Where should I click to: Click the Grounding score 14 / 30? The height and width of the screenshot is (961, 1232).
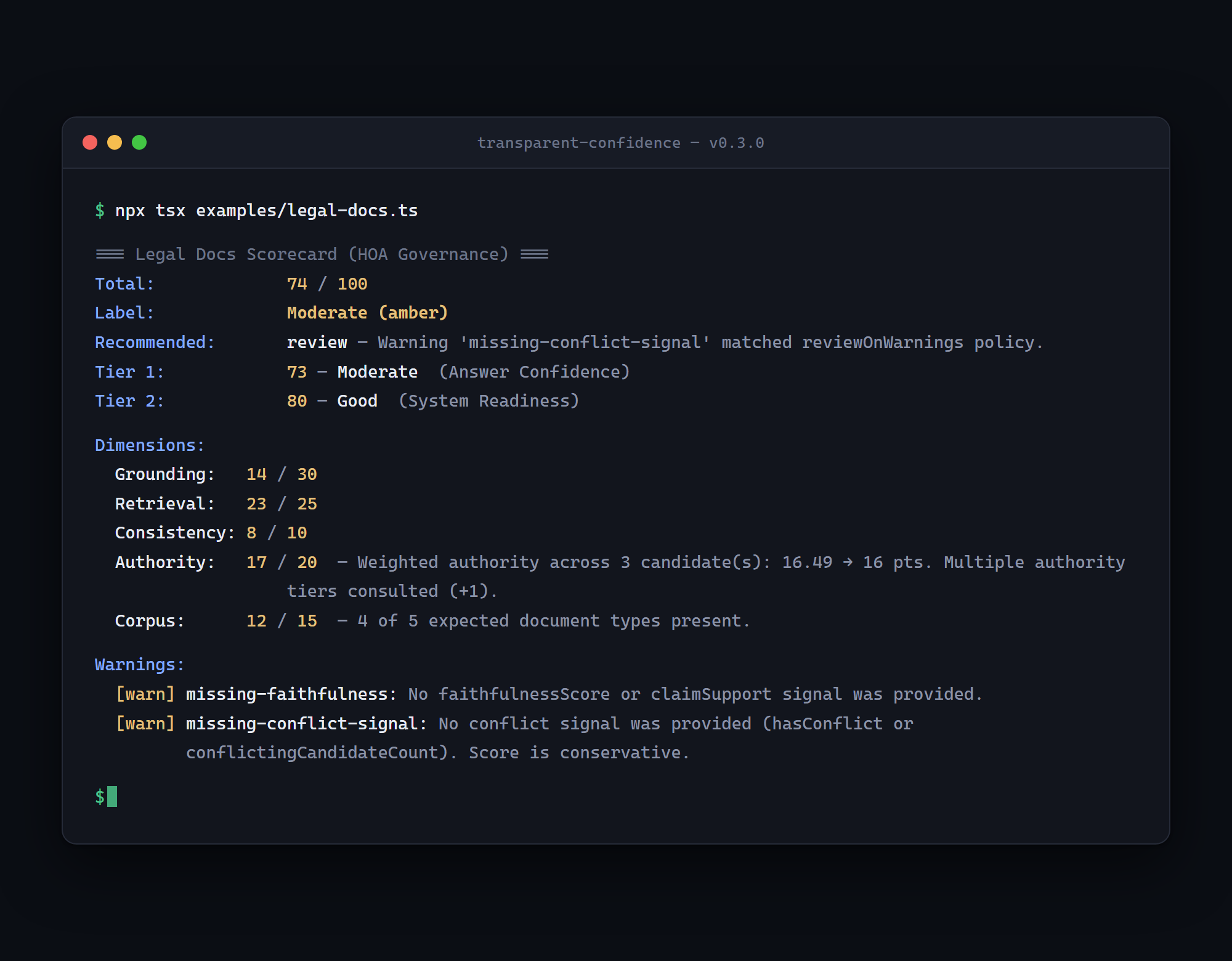coord(282,474)
